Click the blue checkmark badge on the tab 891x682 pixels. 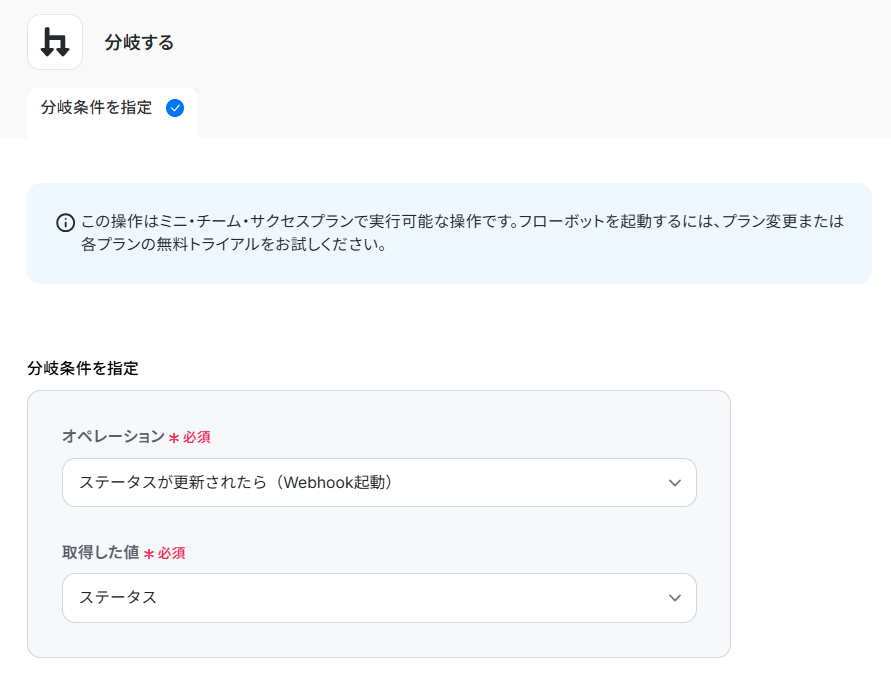[x=175, y=108]
